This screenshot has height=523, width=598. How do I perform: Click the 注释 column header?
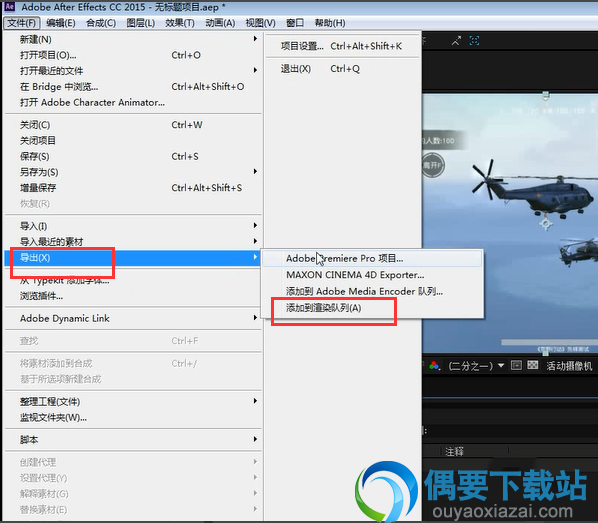(x=454, y=452)
